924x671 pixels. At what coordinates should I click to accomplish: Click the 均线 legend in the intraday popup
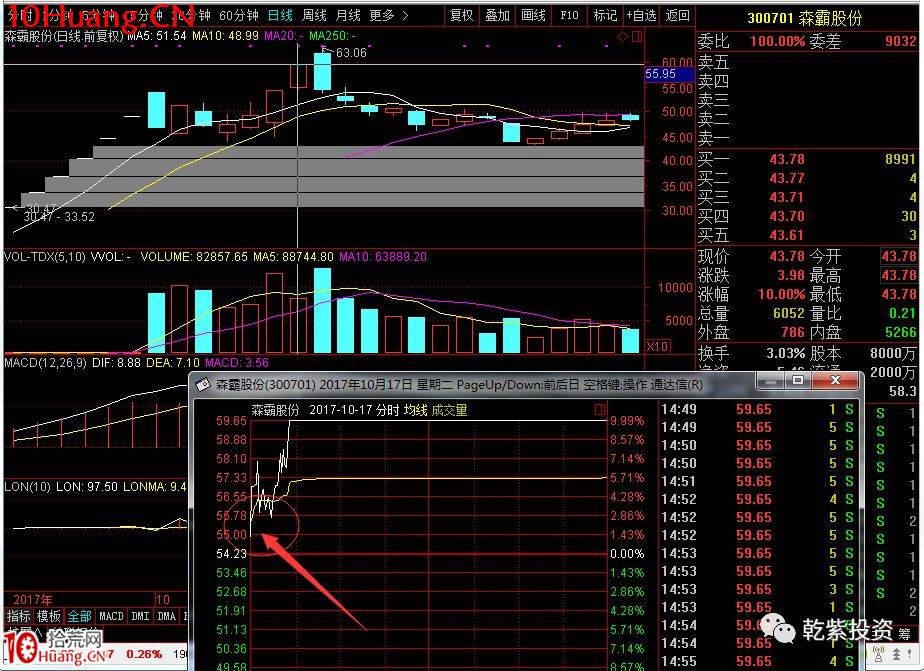tap(415, 410)
